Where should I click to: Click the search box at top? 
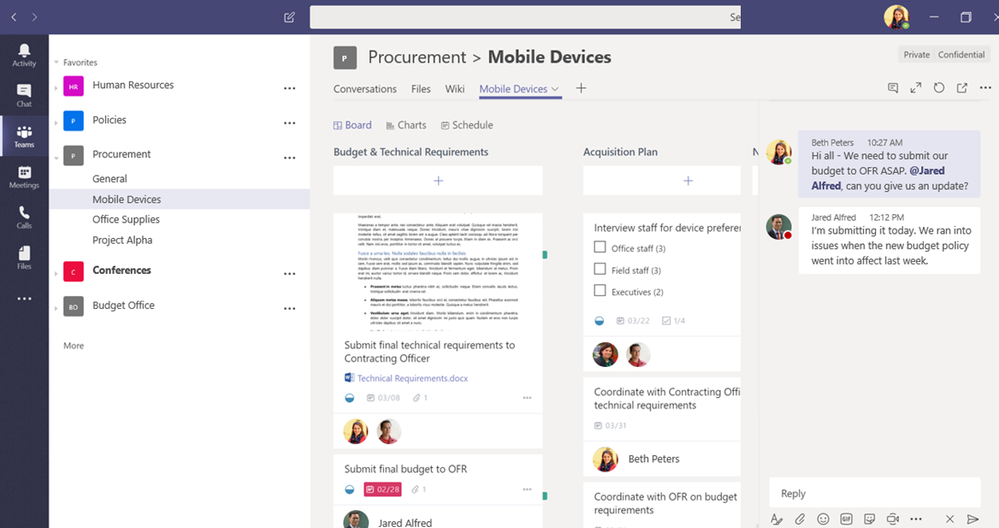click(525, 17)
